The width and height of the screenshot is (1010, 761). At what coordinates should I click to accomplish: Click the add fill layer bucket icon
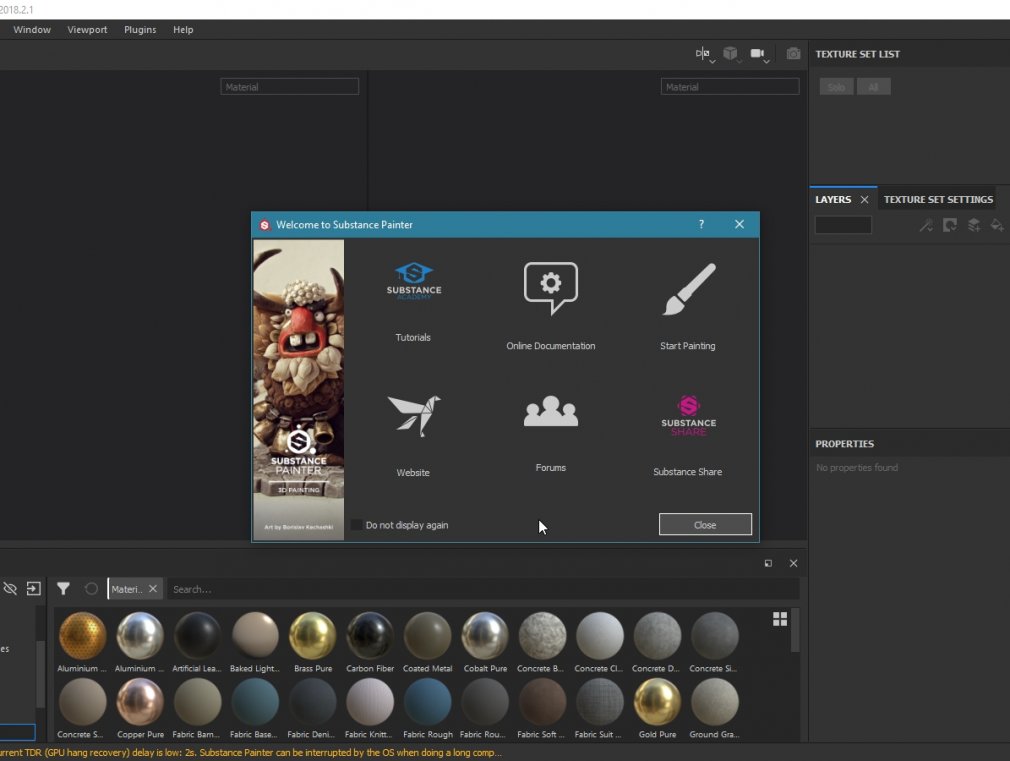point(997,225)
